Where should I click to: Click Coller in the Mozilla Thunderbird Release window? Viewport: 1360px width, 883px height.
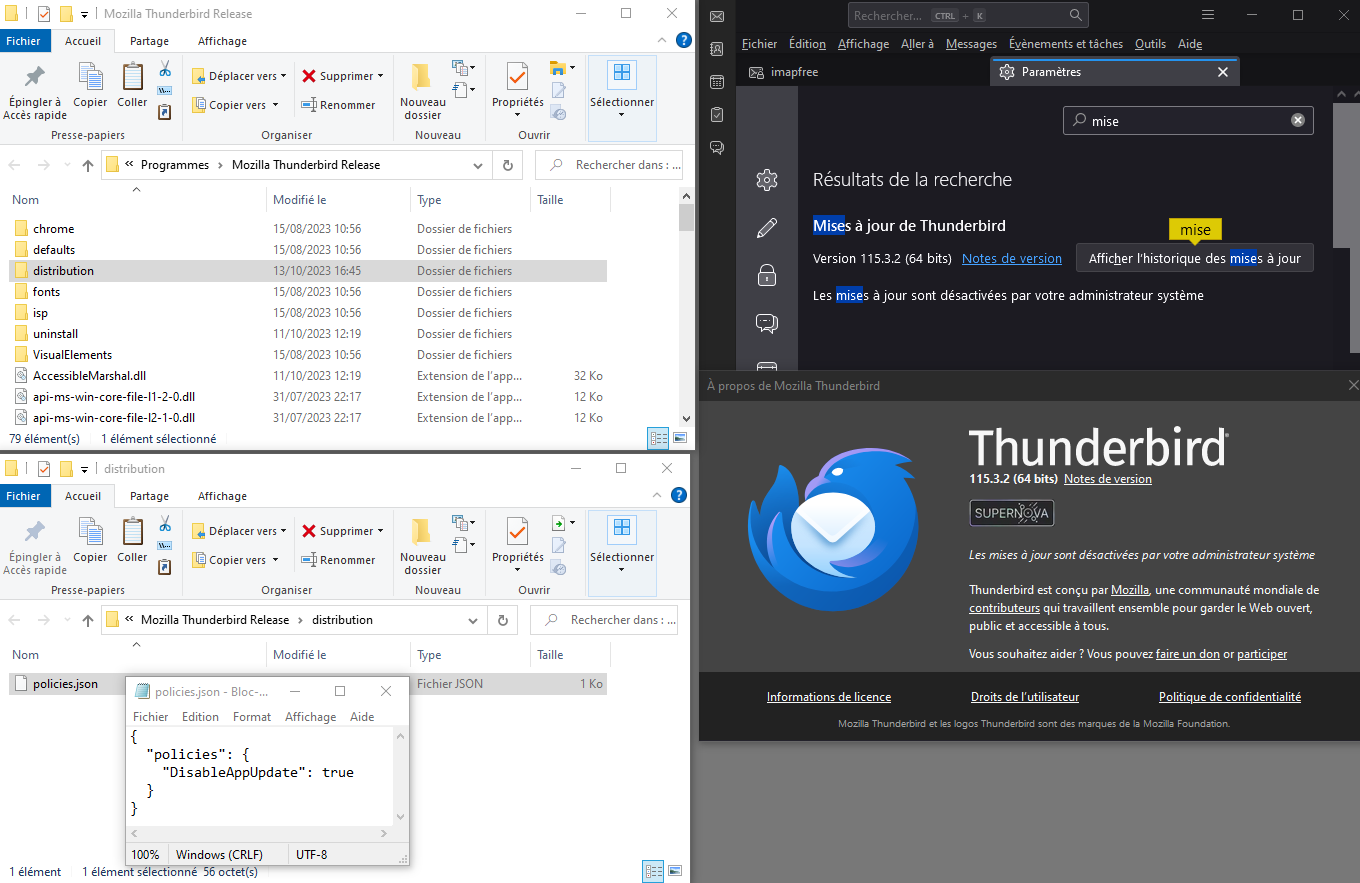tap(132, 85)
